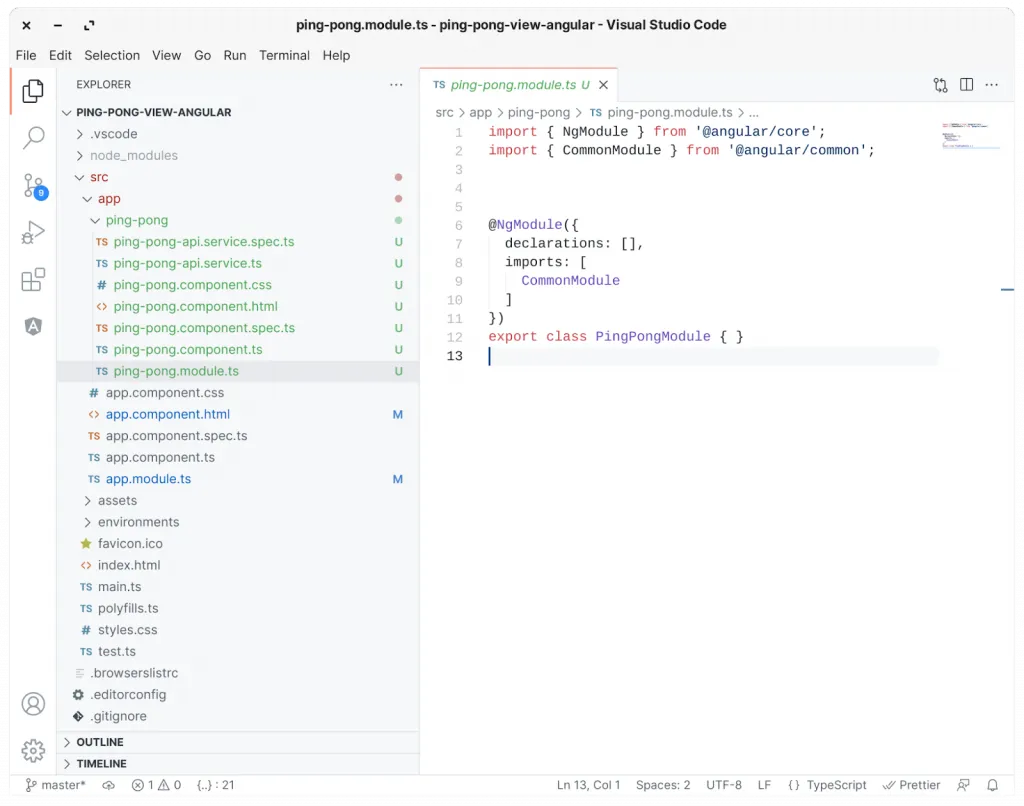Open the .editorconfig file
Screen dimensions: 1024x806
coord(238,694)
